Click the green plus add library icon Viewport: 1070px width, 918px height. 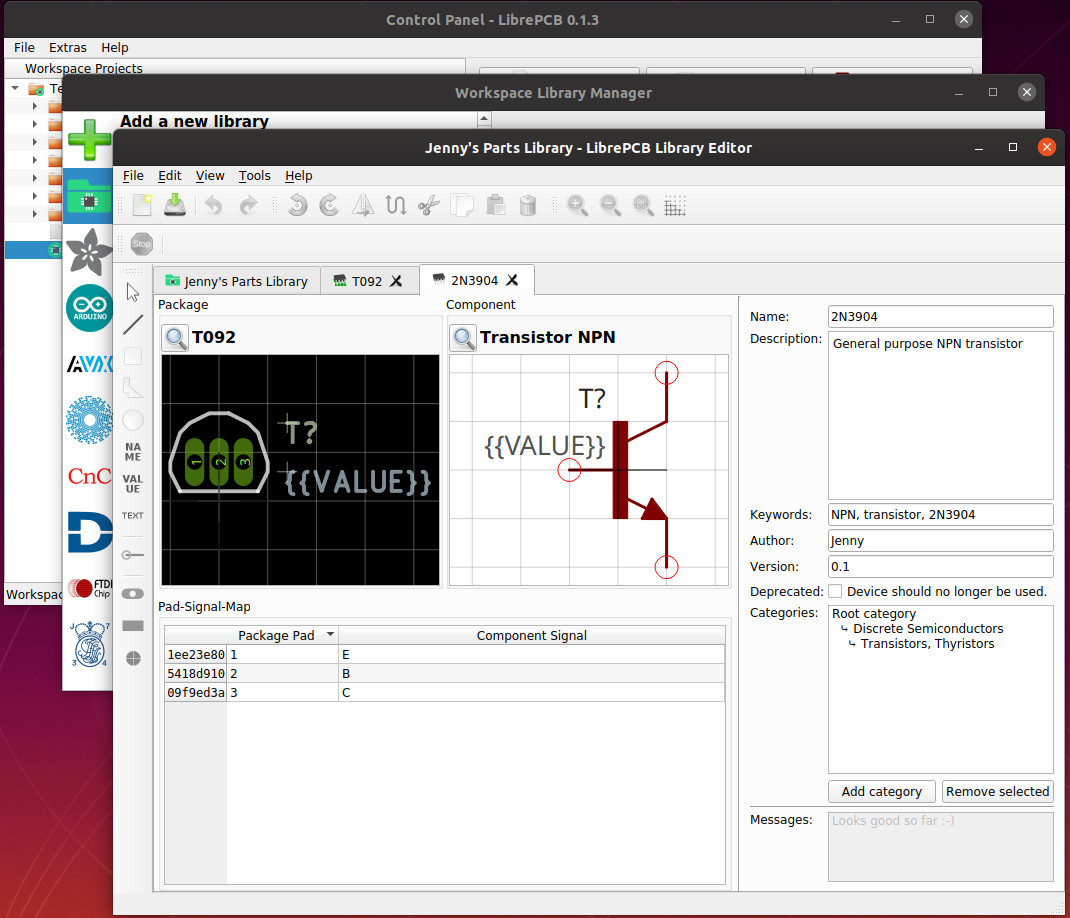pyautogui.click(x=90, y=139)
